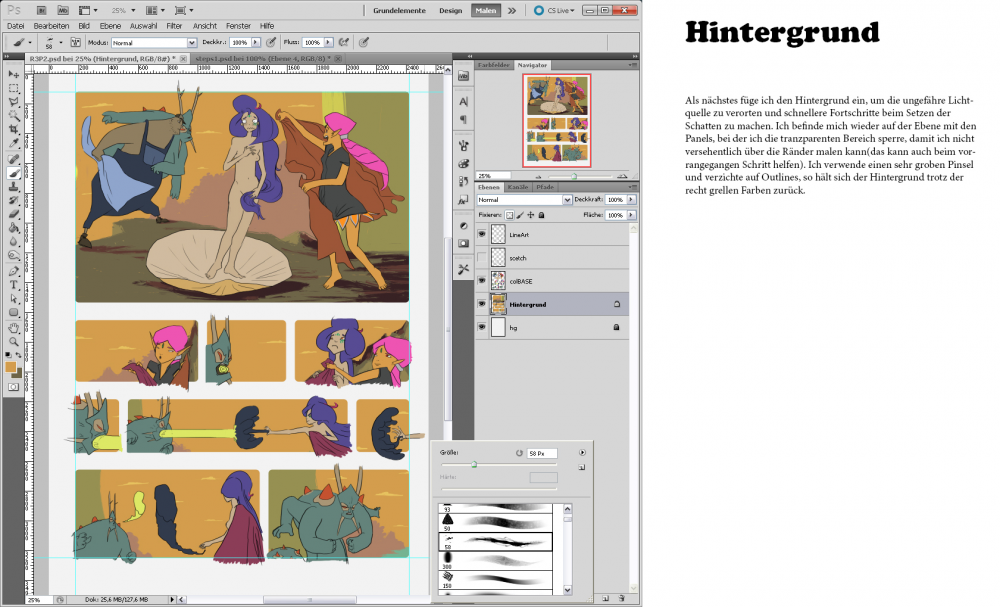1000x607 pixels.
Task: Toggle lock position in Fixieren
Action: point(531,215)
